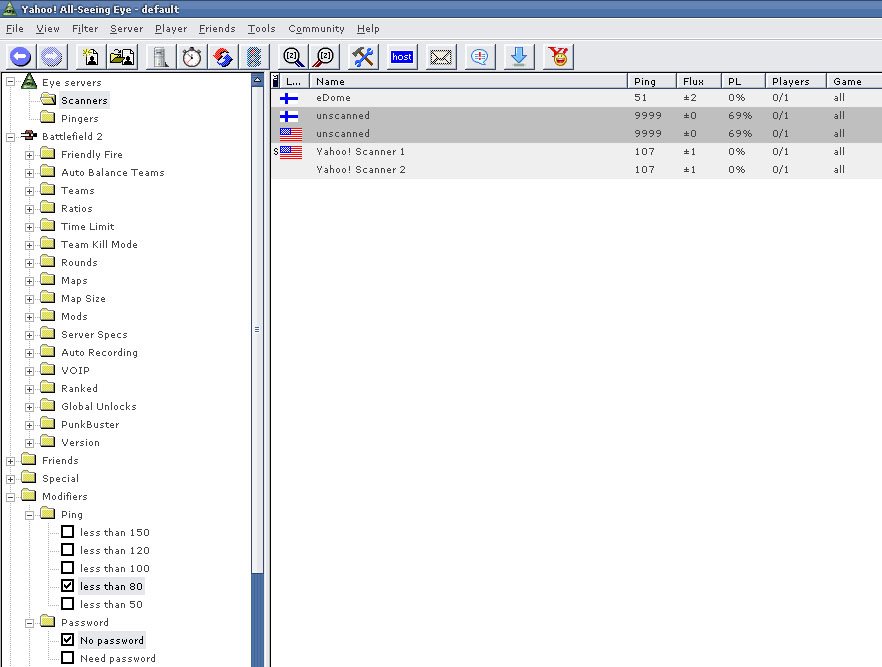Open the Filter menu

click(x=85, y=29)
